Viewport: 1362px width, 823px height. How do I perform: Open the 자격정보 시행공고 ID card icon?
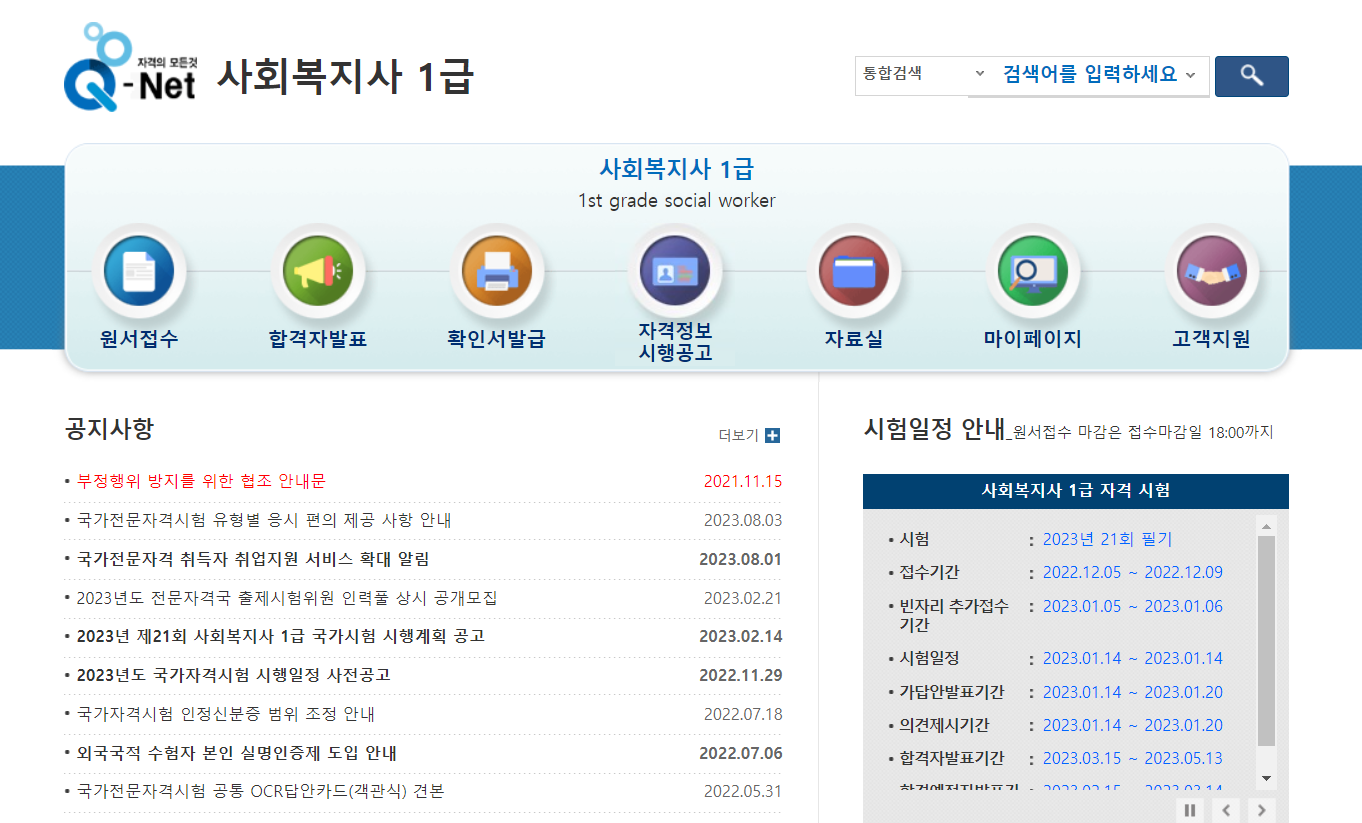click(675, 271)
